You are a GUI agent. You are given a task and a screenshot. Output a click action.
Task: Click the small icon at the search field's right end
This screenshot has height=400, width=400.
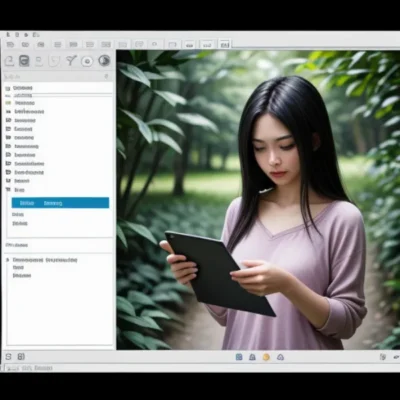click(106, 77)
